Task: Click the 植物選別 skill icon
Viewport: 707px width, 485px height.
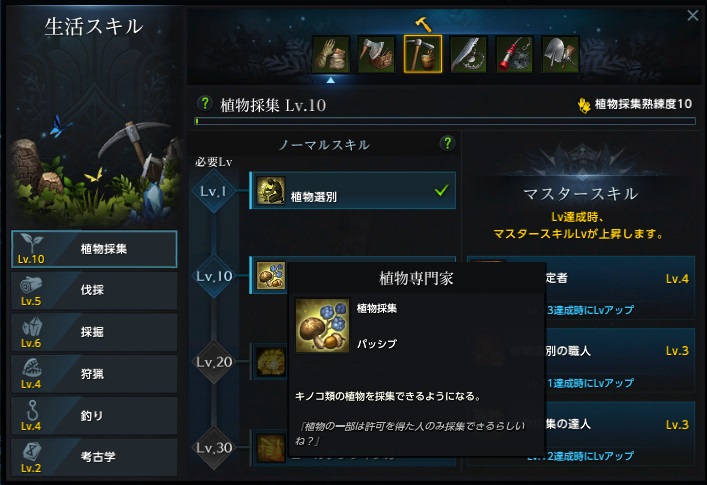Action: coord(271,190)
